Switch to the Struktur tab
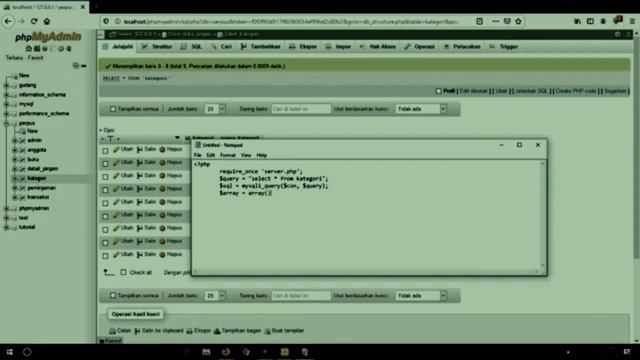640x360 pixels. coord(157,47)
